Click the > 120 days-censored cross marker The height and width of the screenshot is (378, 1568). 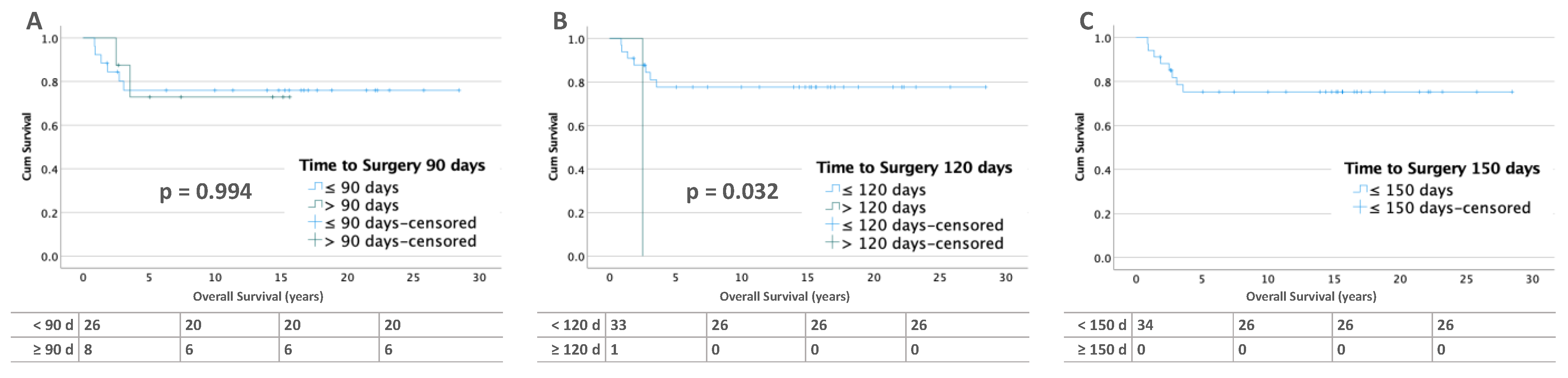[833, 243]
